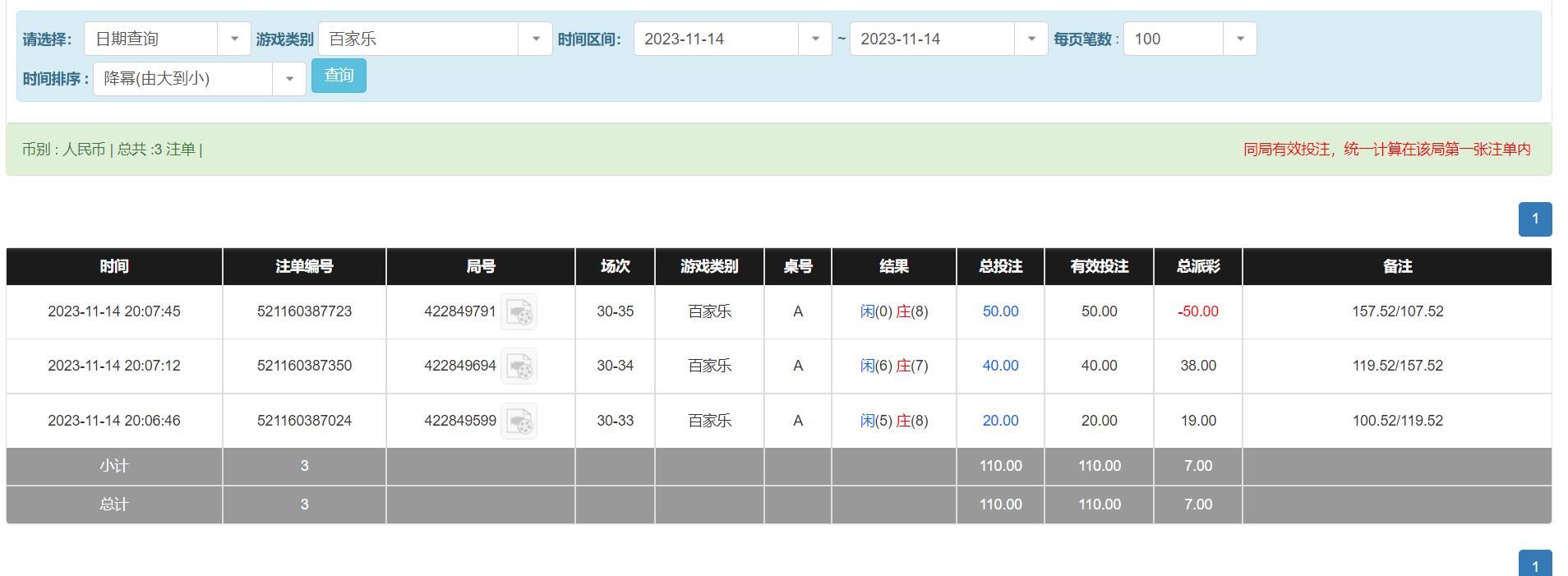Viewport: 1568px width, 576px height.
Task: Click the 注单编号 column header
Action: pos(304,266)
